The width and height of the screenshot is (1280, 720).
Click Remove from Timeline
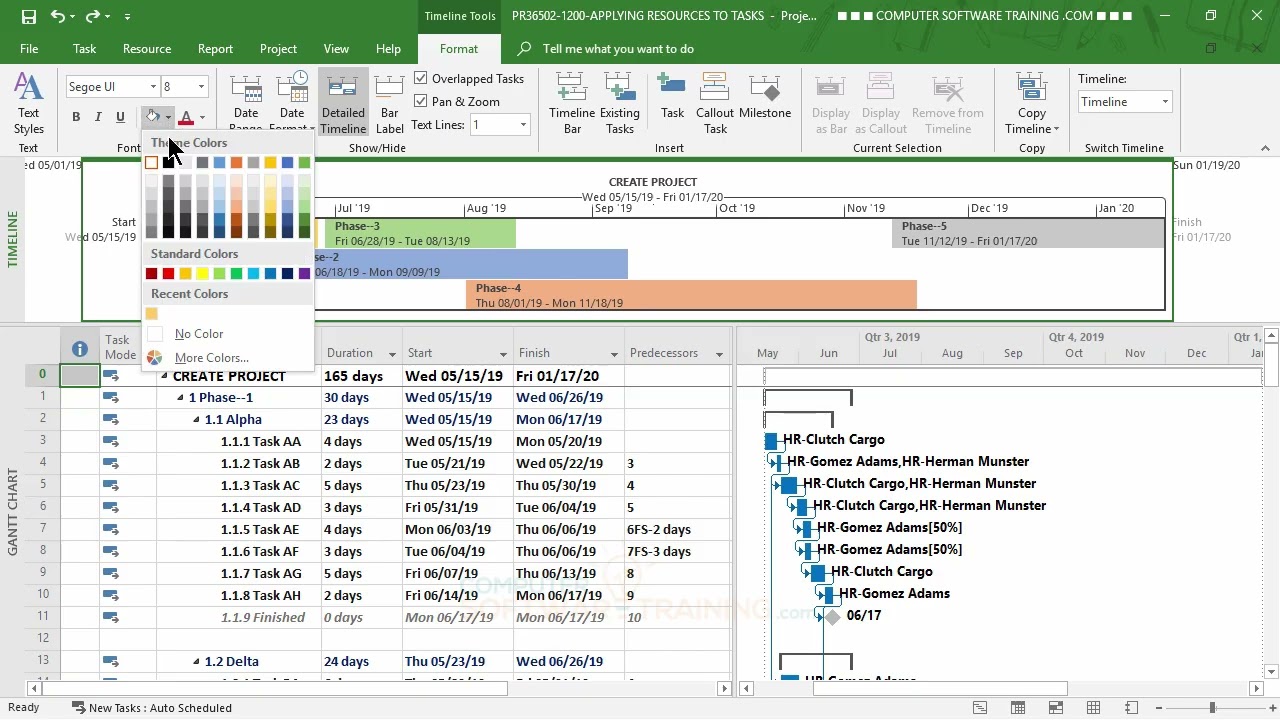[948, 104]
